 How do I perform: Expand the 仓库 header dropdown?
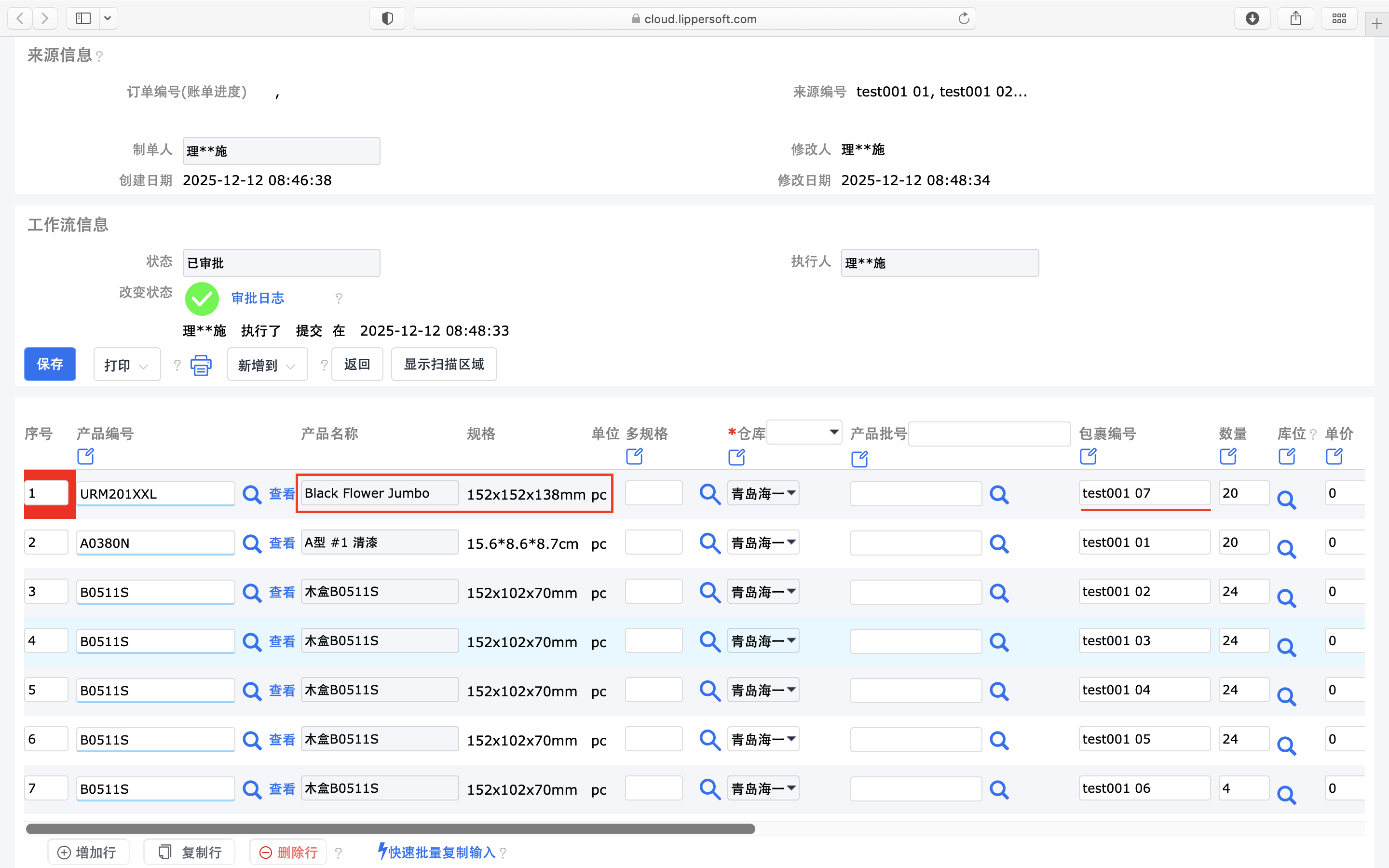click(804, 432)
